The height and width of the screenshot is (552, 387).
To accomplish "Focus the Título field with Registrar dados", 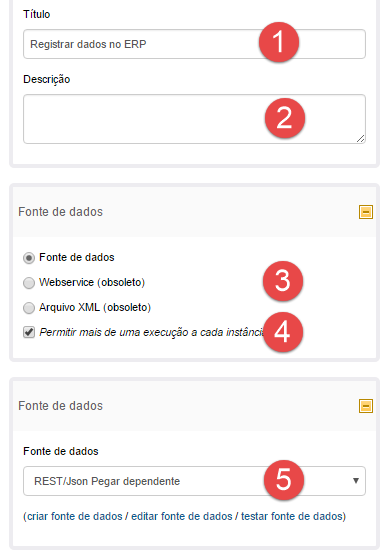I will pos(194,44).
